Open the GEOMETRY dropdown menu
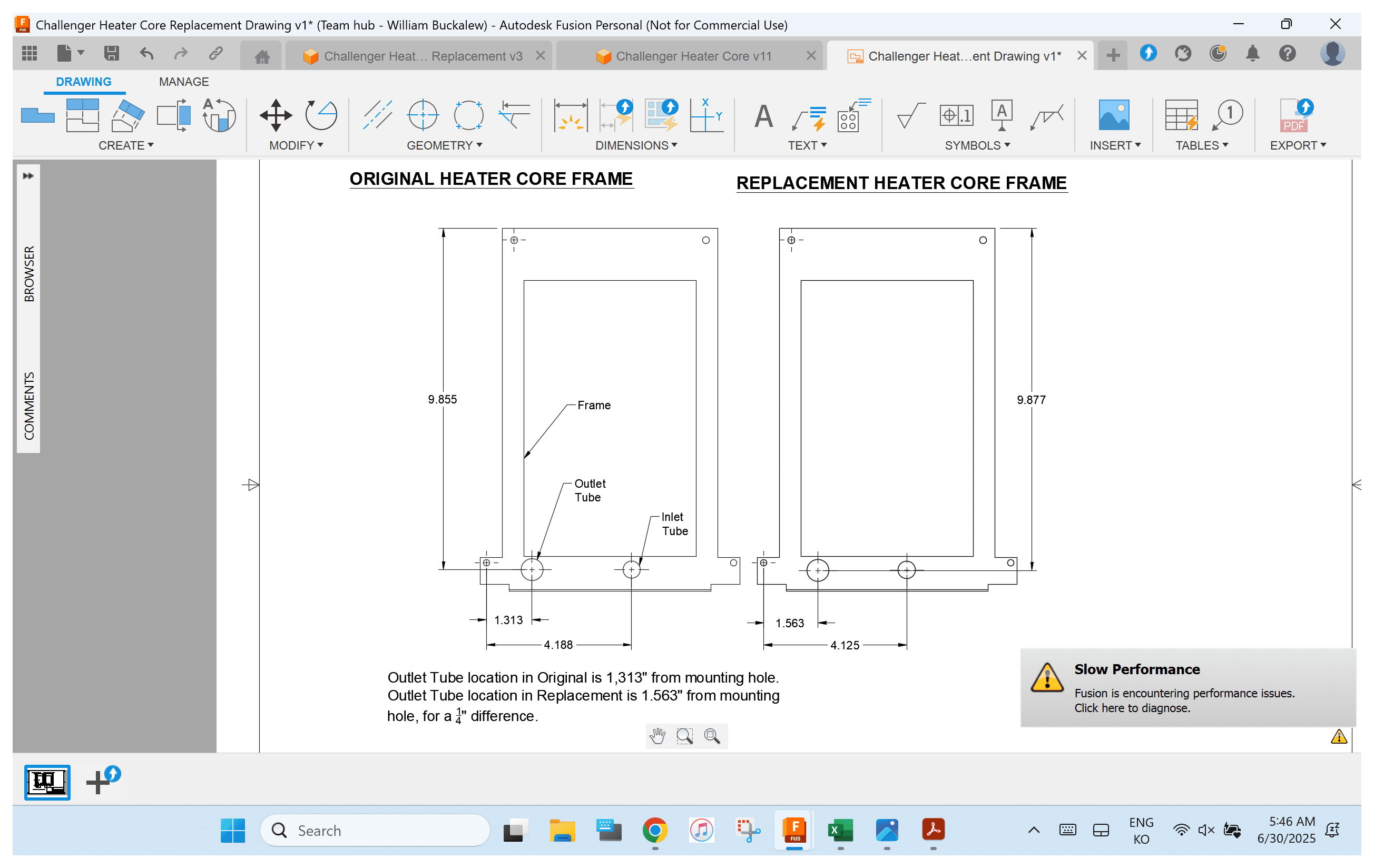 [x=444, y=145]
